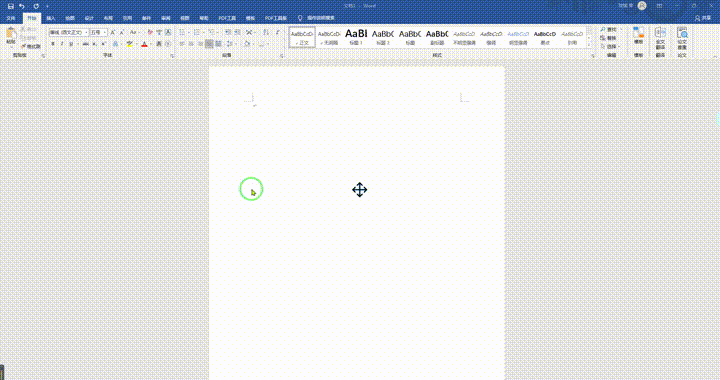Open the Insert ribbon tab
This screenshot has height=380, width=720.
tap(51, 18)
